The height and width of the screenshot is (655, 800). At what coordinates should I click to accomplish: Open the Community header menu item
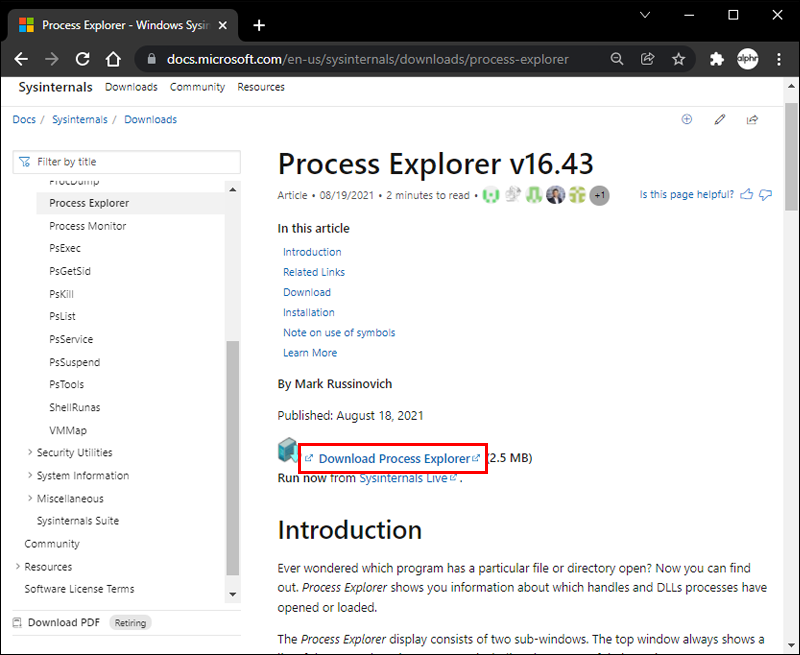tap(197, 87)
